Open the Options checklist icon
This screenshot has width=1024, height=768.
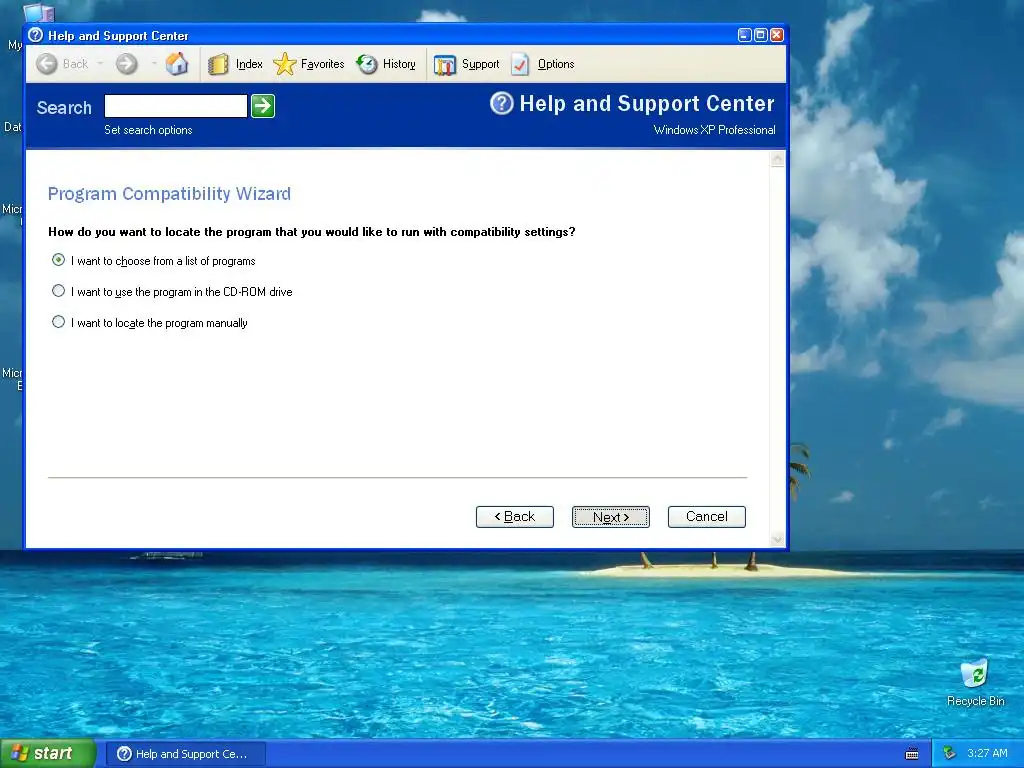(x=520, y=64)
